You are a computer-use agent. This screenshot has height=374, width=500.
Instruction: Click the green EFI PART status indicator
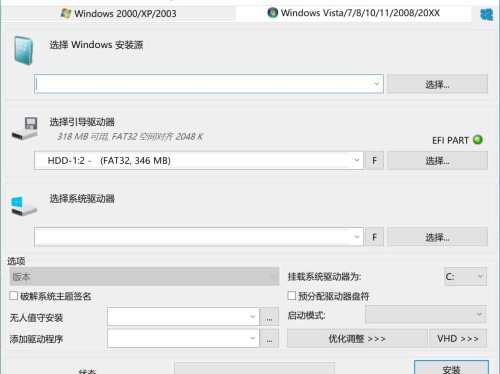click(478, 140)
